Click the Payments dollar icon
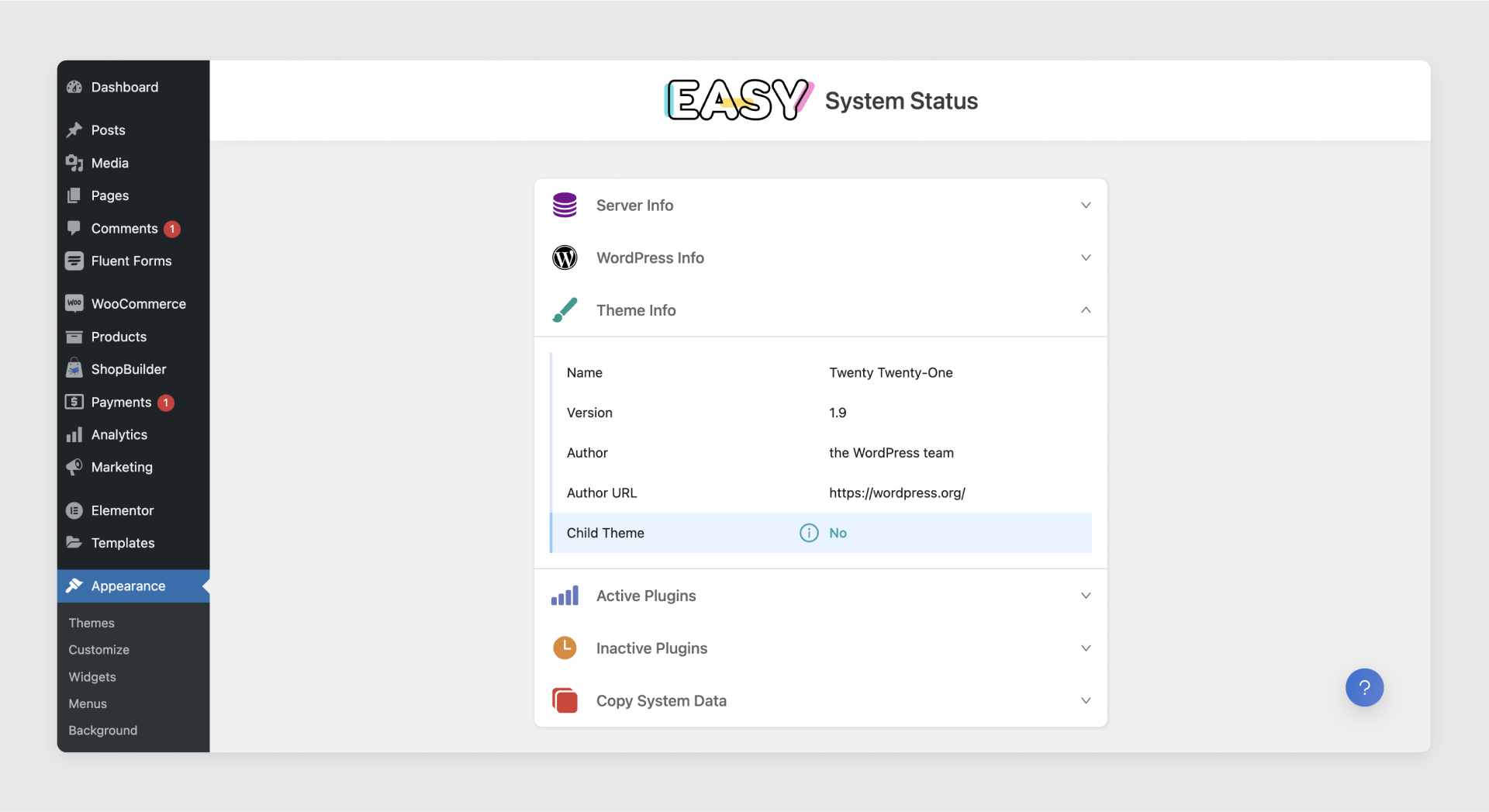 [x=74, y=402]
